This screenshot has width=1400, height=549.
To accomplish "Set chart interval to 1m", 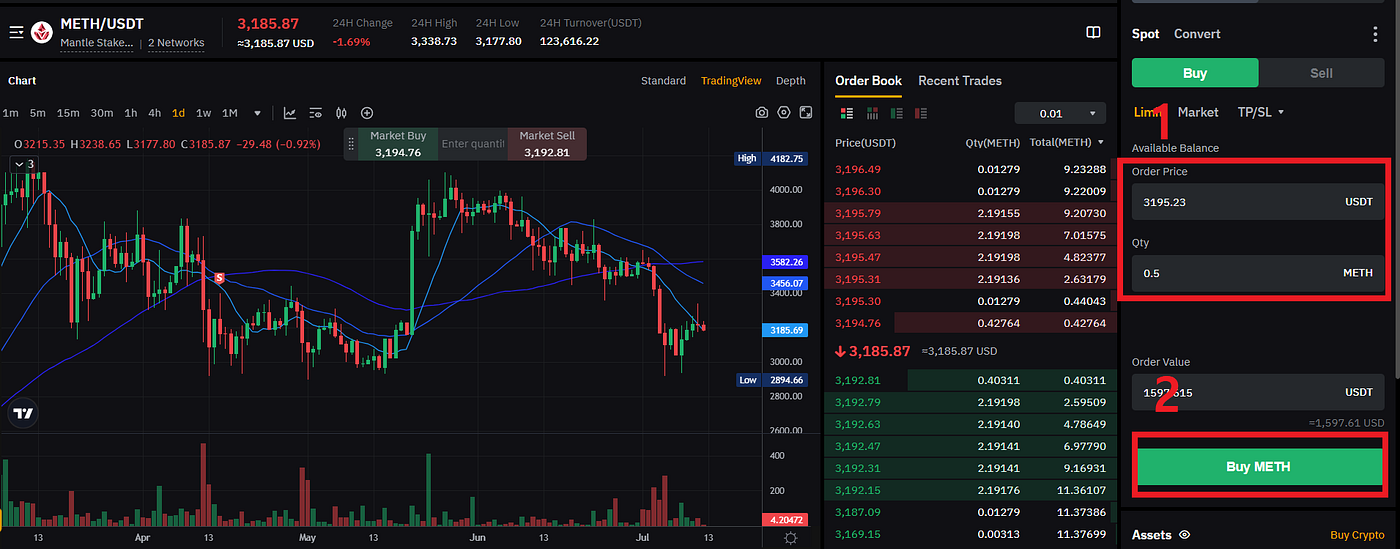I will [x=10, y=113].
